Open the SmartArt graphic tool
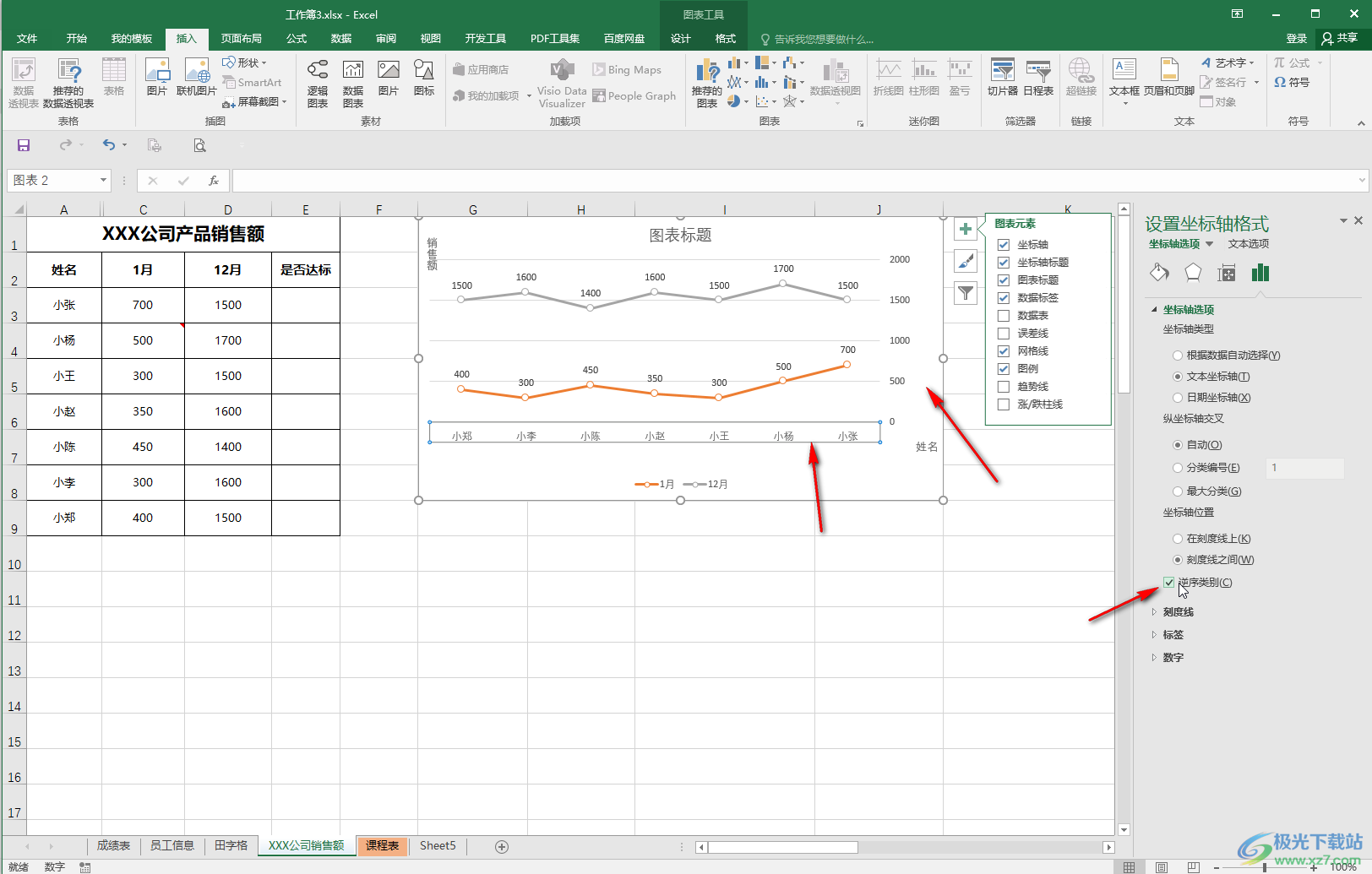The width and height of the screenshot is (1372, 874). [x=252, y=83]
